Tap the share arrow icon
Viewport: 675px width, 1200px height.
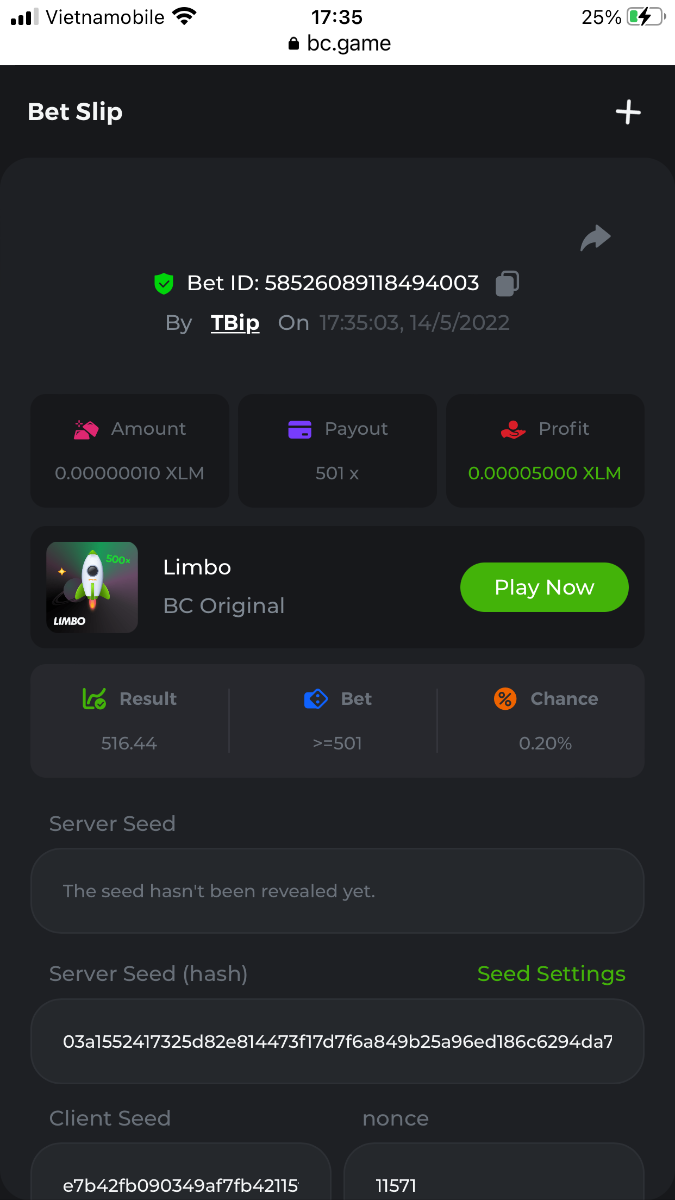(x=595, y=238)
